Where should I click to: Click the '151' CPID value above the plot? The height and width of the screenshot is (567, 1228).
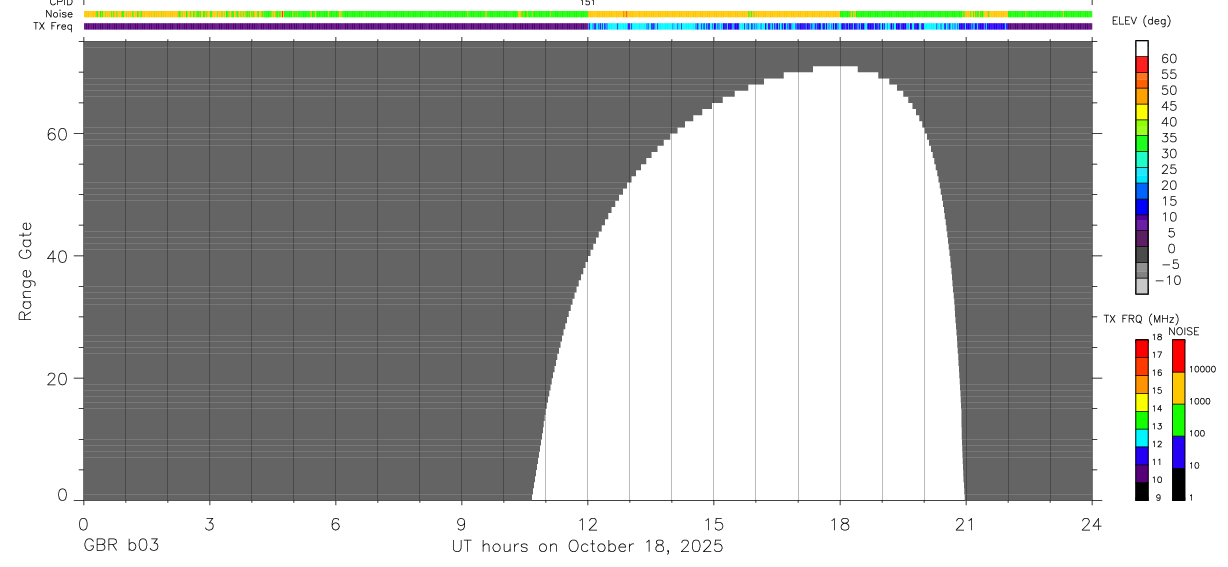coord(588,3)
